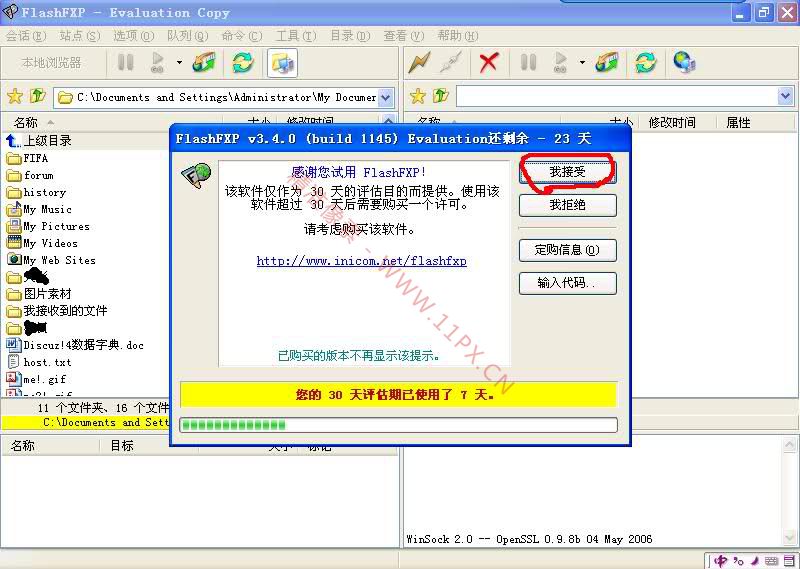This screenshot has width=800, height=569.
Task: Open the dropdown arrow beside left transfer button
Action: click(179, 62)
